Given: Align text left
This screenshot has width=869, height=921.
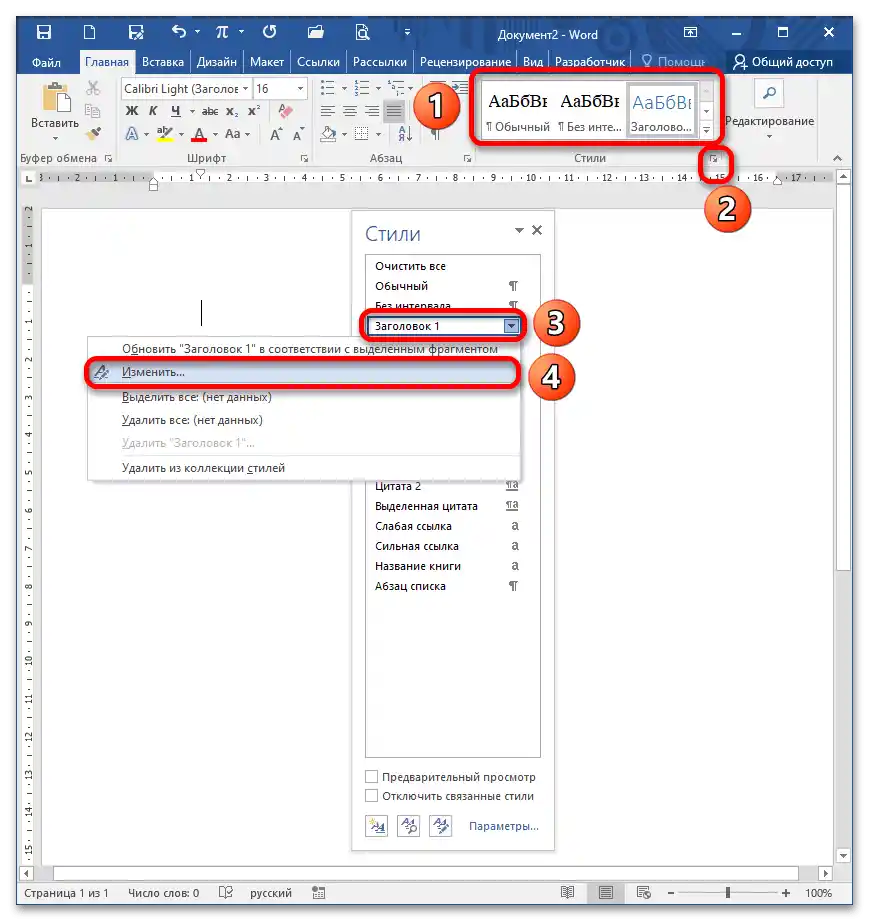Looking at the screenshot, I should pos(327,111).
